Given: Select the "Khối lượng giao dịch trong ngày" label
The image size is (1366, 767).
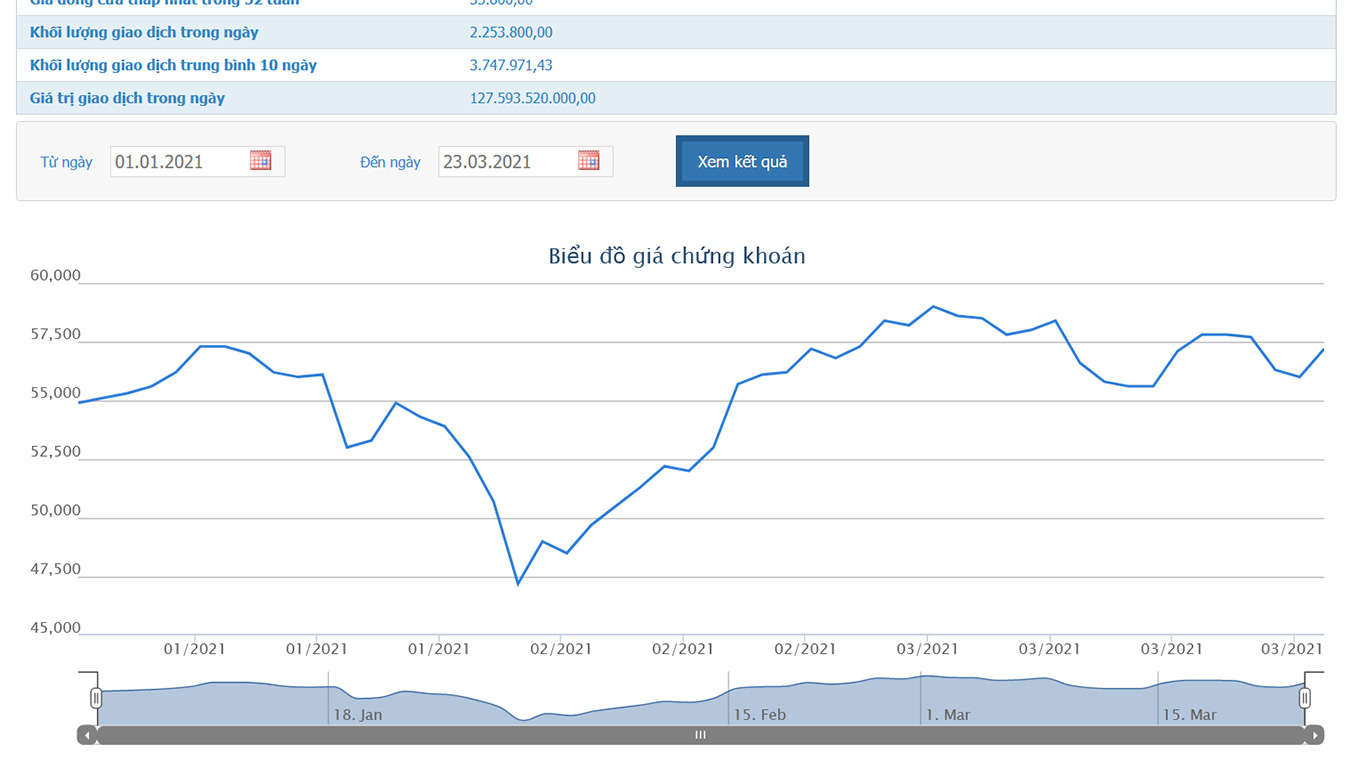Looking at the screenshot, I should click(144, 32).
